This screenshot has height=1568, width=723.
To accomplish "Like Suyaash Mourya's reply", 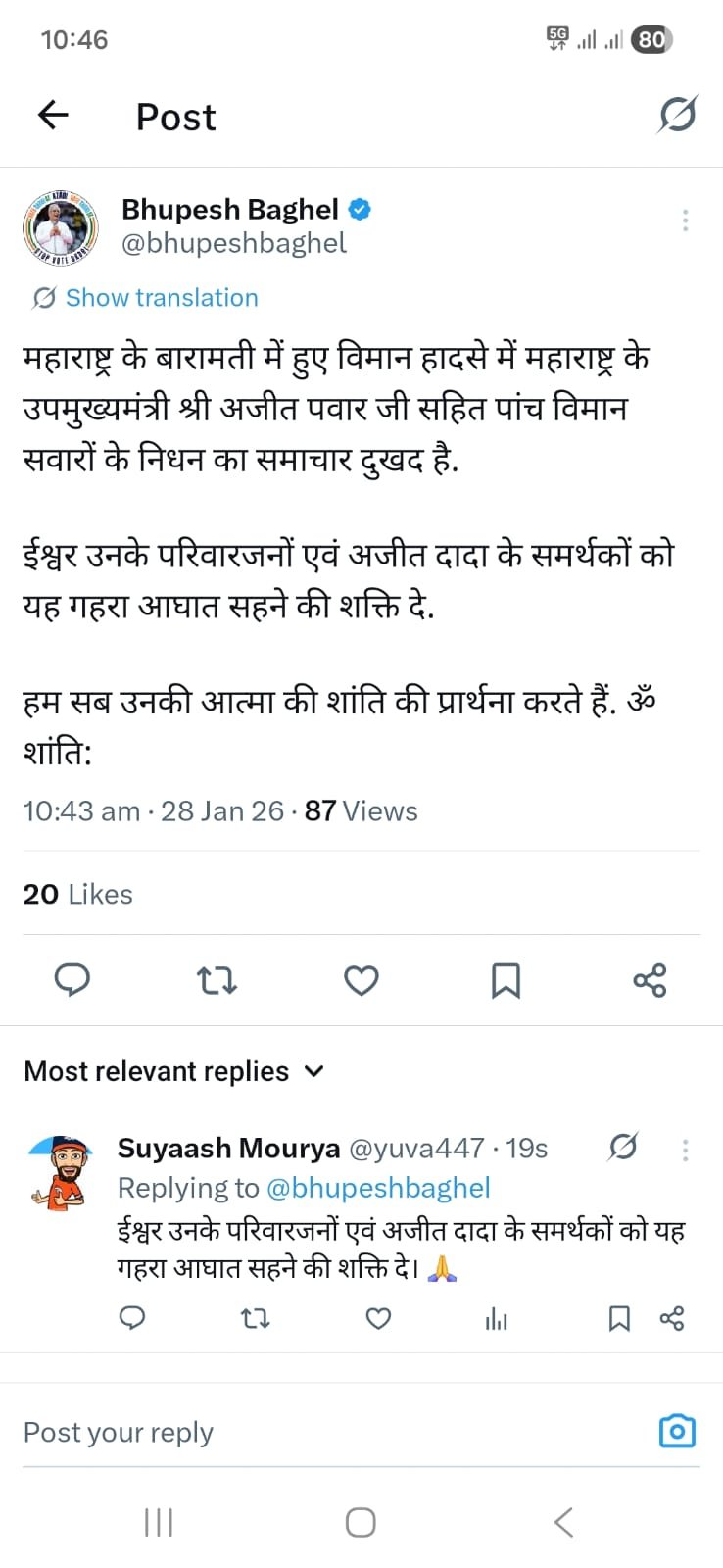I will click(378, 1319).
